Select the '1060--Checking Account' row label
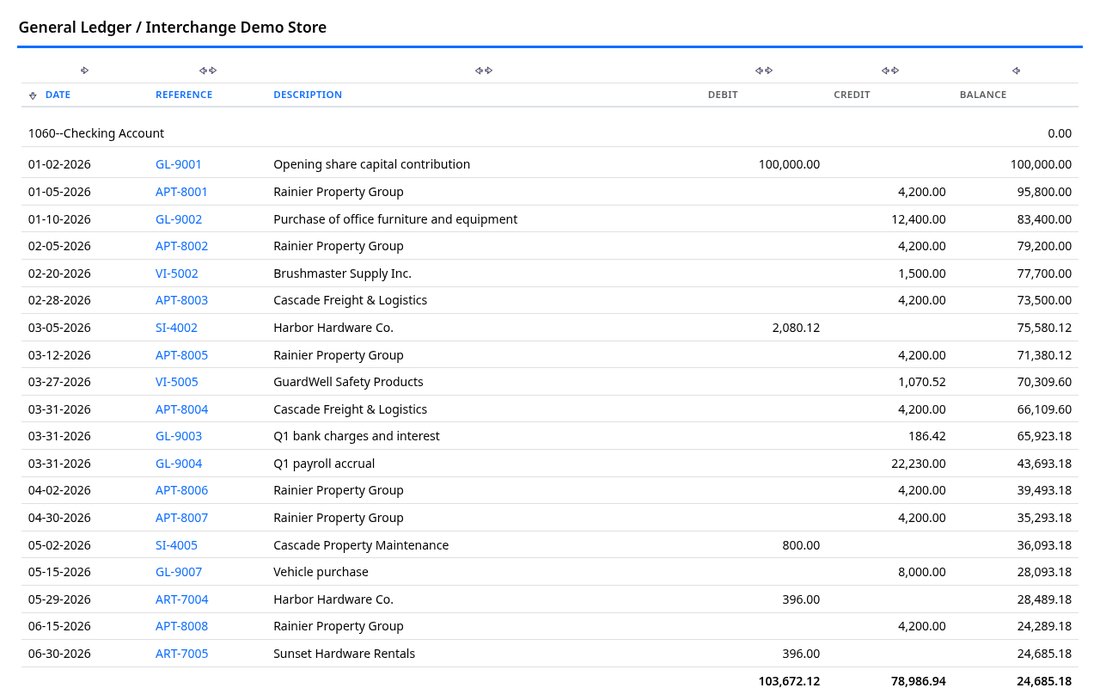The image size is (1100, 688). [96, 133]
